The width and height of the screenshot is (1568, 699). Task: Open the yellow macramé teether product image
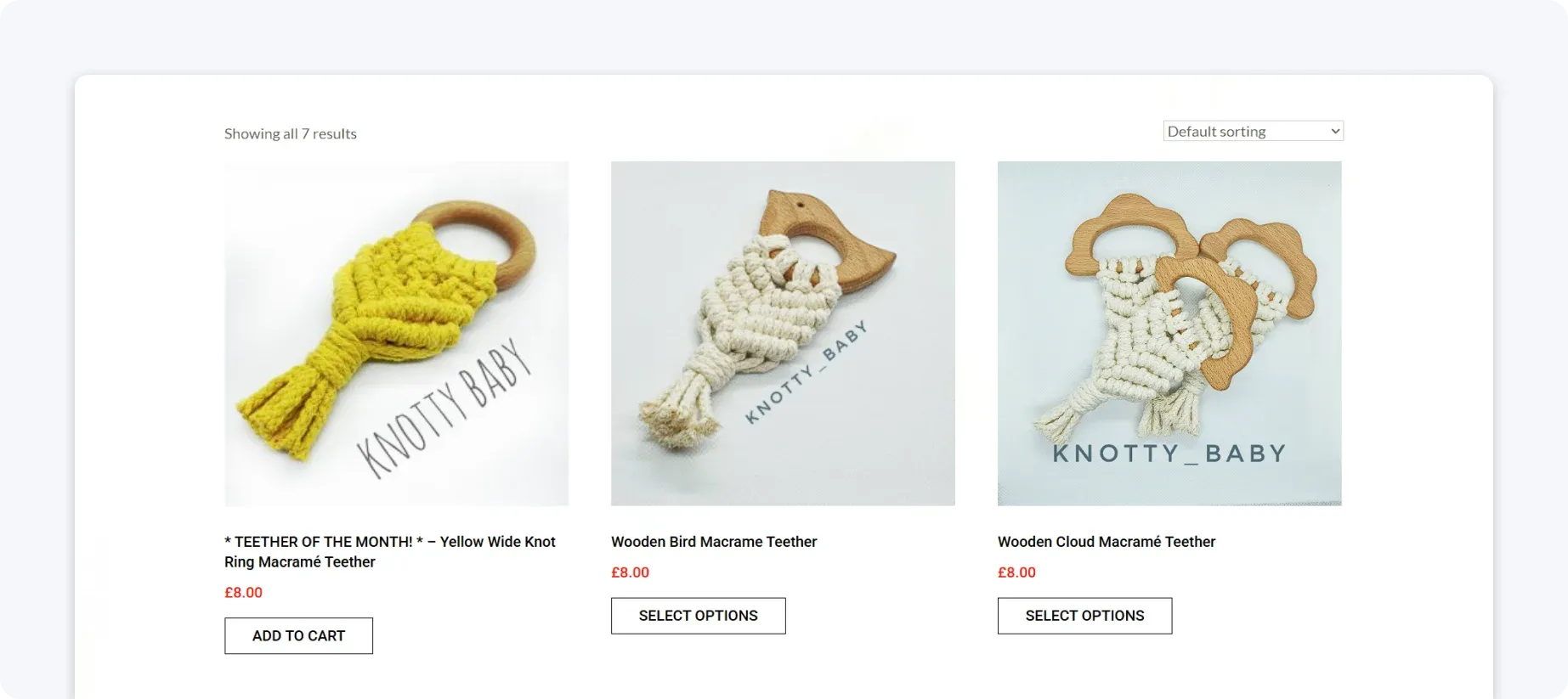[x=396, y=334]
